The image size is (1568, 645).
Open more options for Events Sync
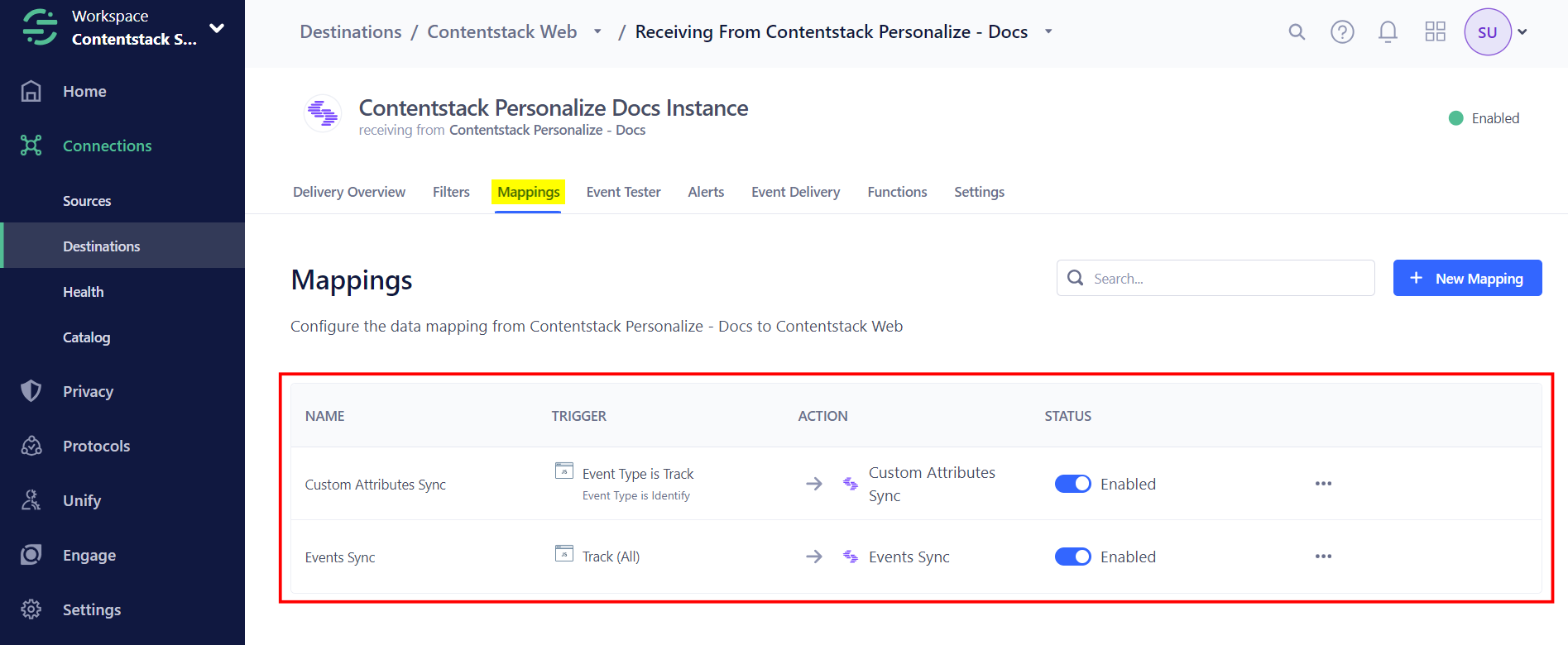pyautogui.click(x=1323, y=557)
